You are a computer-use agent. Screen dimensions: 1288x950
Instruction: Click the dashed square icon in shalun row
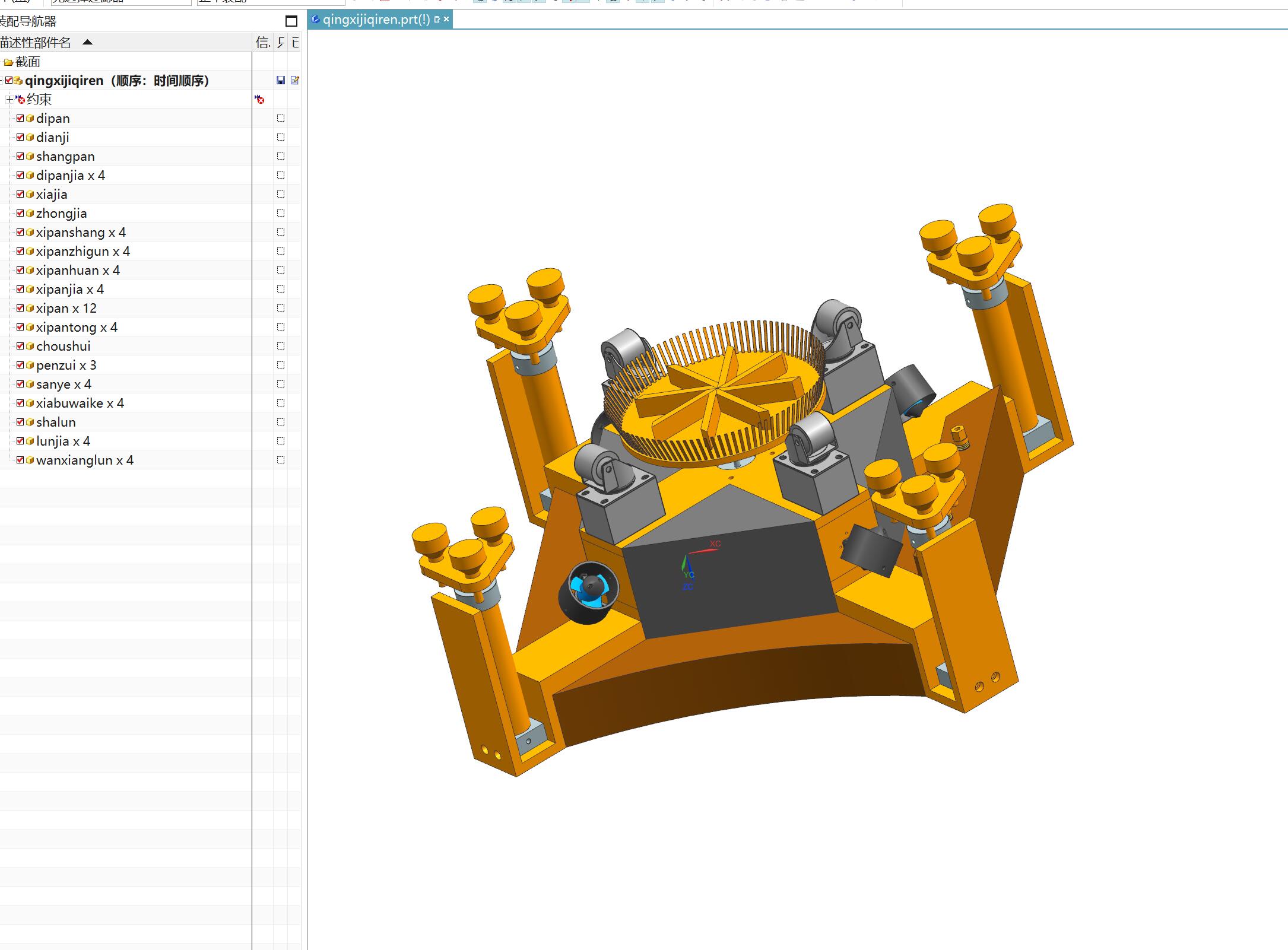[281, 422]
